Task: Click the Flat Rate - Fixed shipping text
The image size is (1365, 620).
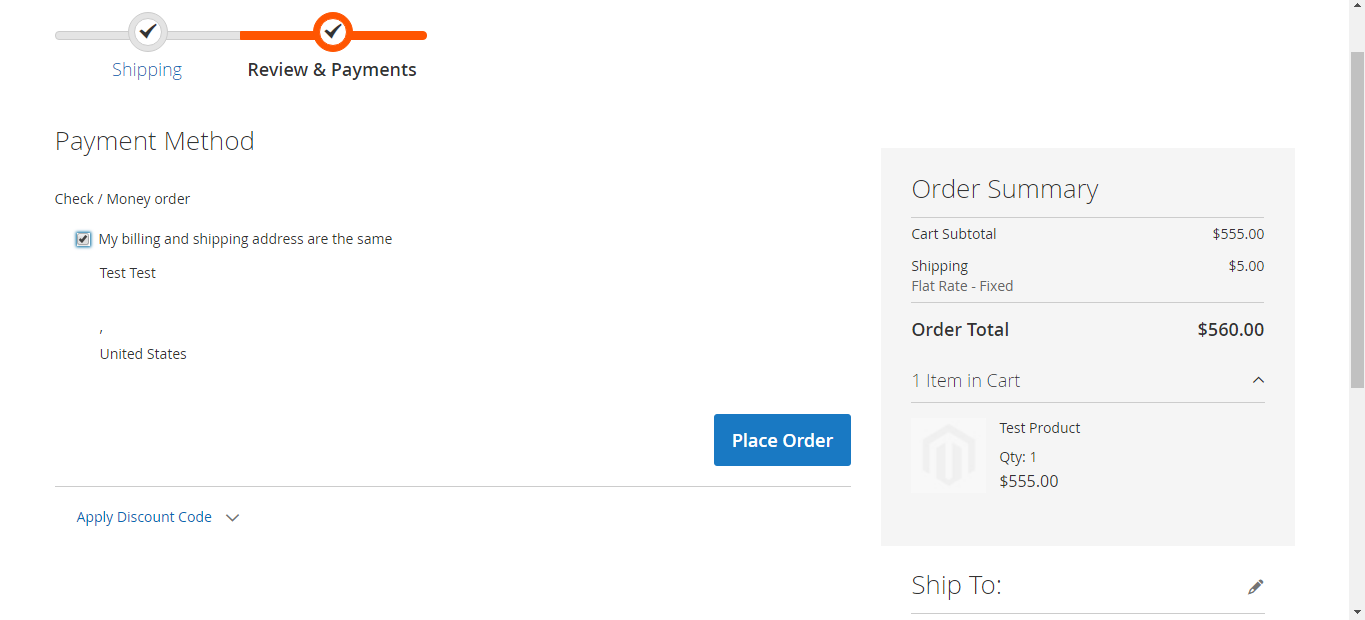Action: coord(961,285)
